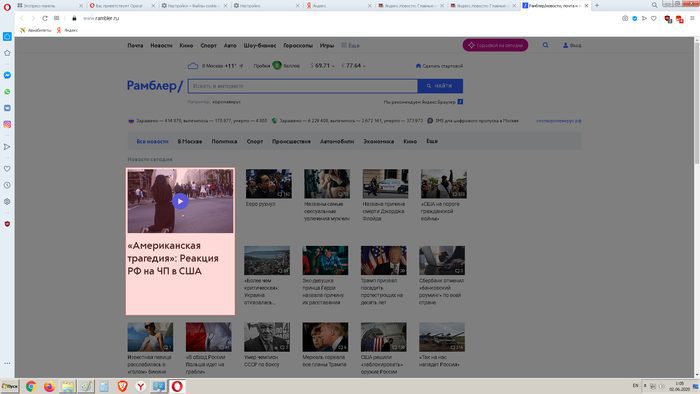Image resolution: width=700 pixels, height=394 pixels.
Task: Click the Сделать стартовой link
Action: 439,66
